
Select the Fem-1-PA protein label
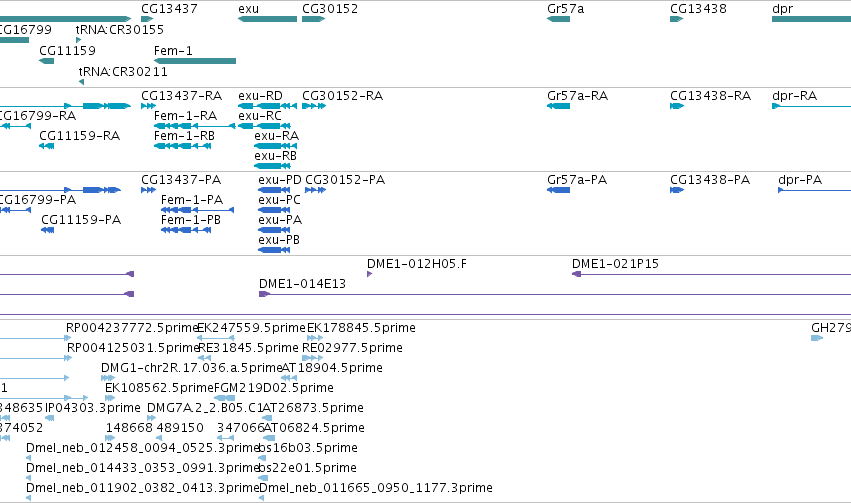tap(192, 200)
